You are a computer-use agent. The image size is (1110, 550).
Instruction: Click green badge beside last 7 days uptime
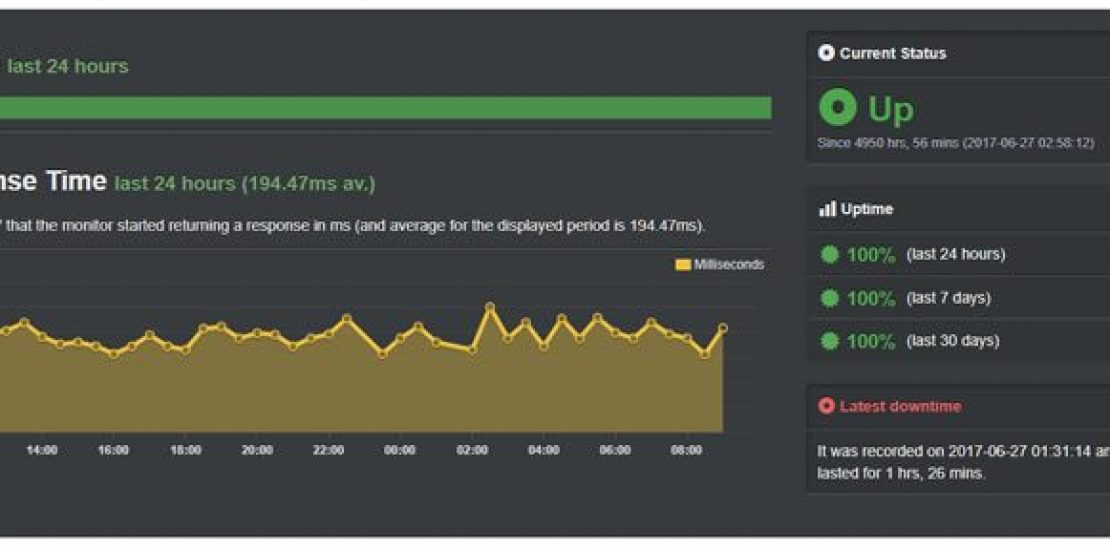[x=829, y=298]
